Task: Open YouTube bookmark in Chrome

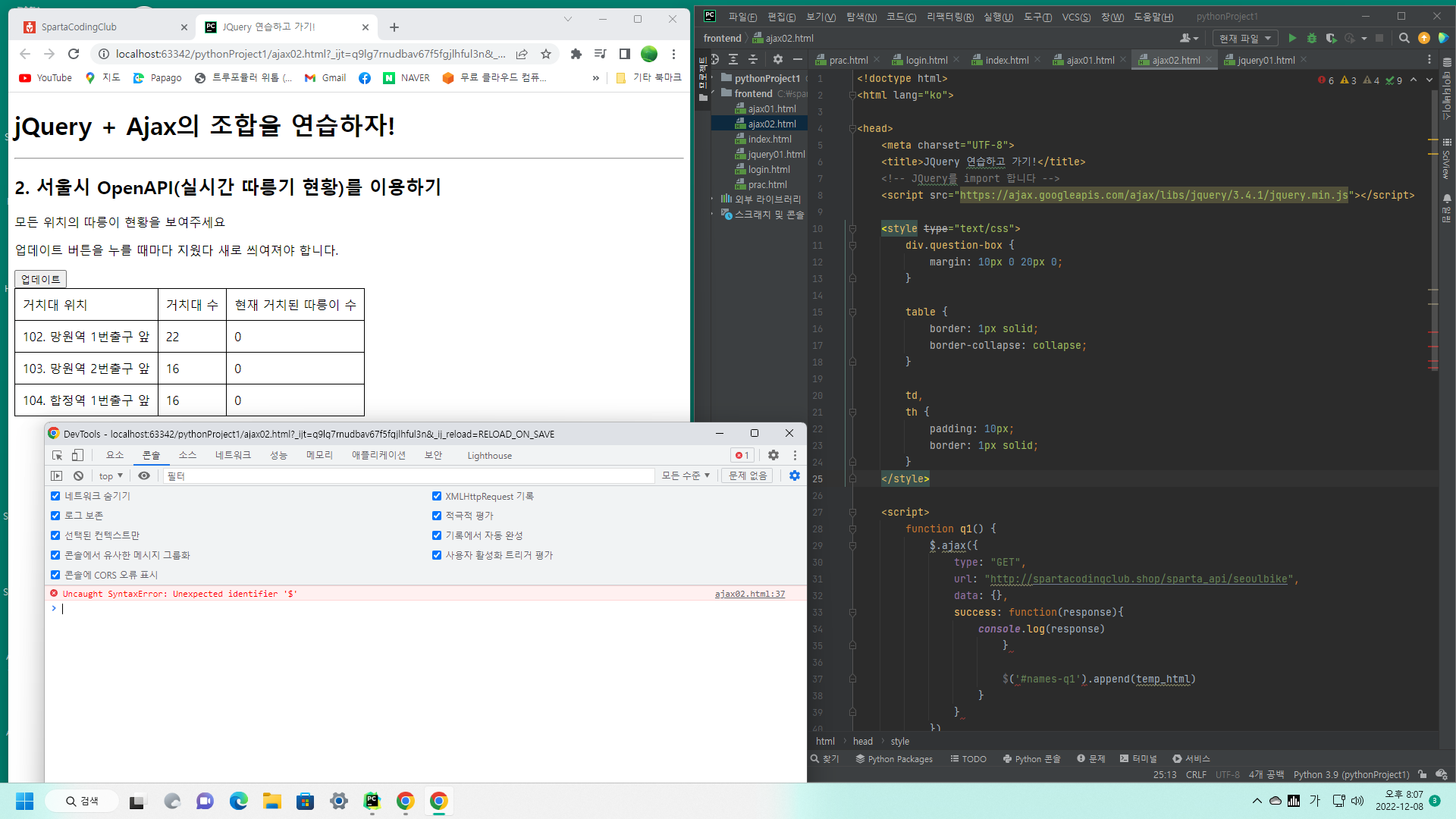Action: point(45,77)
